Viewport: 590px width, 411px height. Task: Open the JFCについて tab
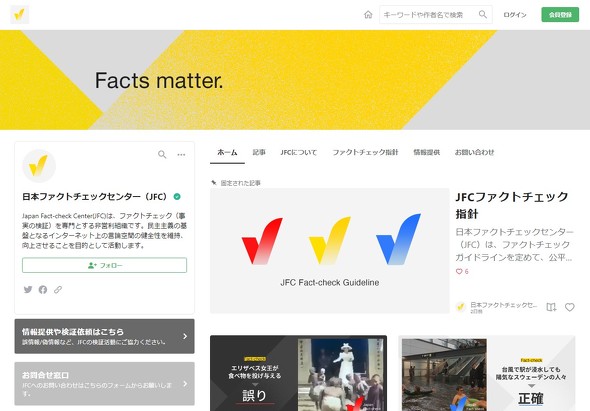(298, 152)
